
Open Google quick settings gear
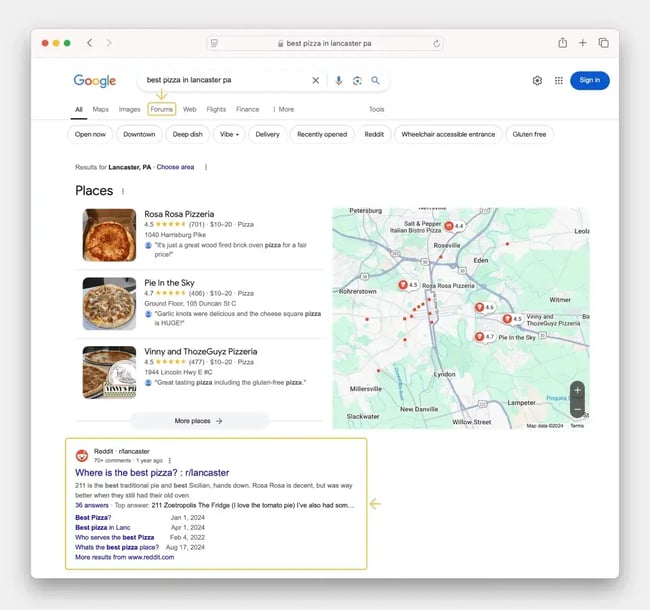pyautogui.click(x=537, y=80)
